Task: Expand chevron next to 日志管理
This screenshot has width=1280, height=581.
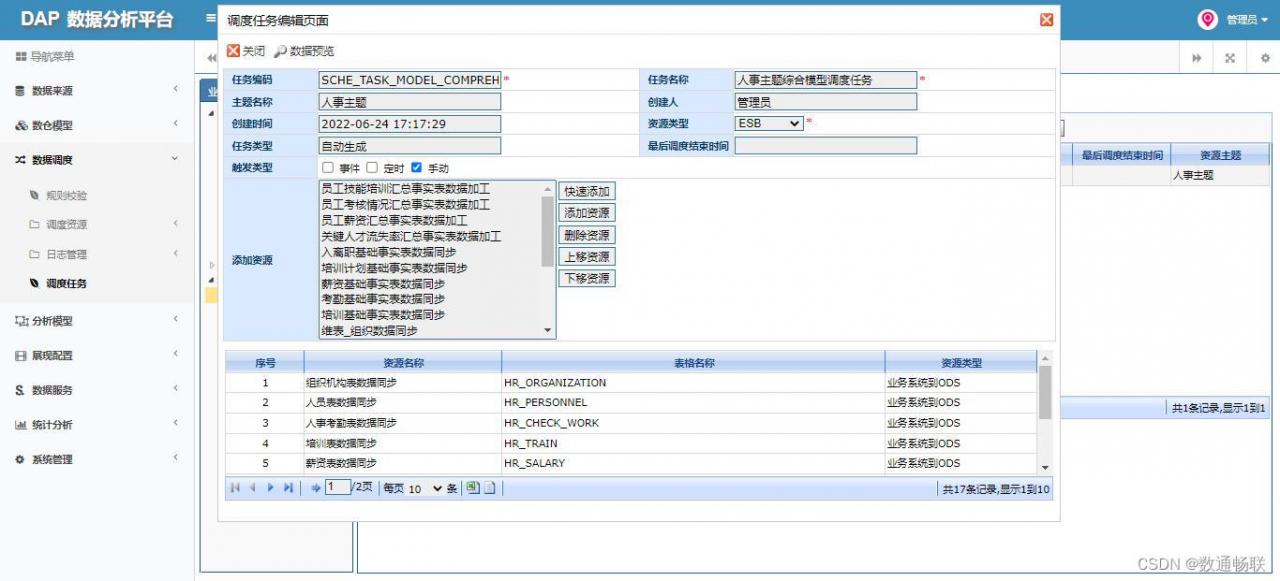Action: 176,253
